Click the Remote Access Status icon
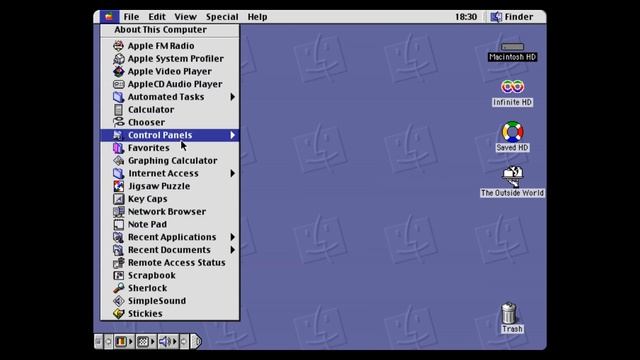Image resolution: width=640 pixels, height=360 pixels. coord(118,263)
